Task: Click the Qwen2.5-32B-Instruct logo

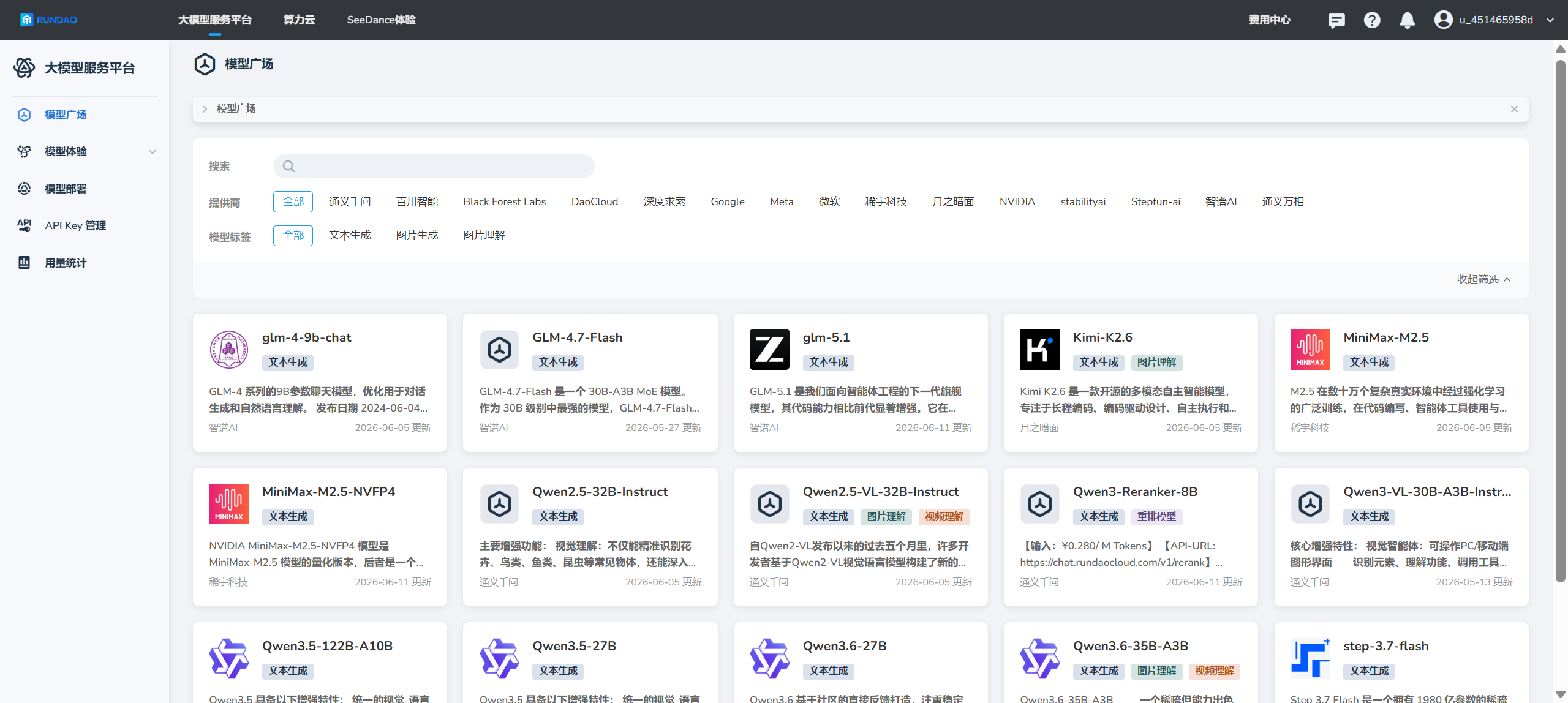Action: (x=500, y=504)
